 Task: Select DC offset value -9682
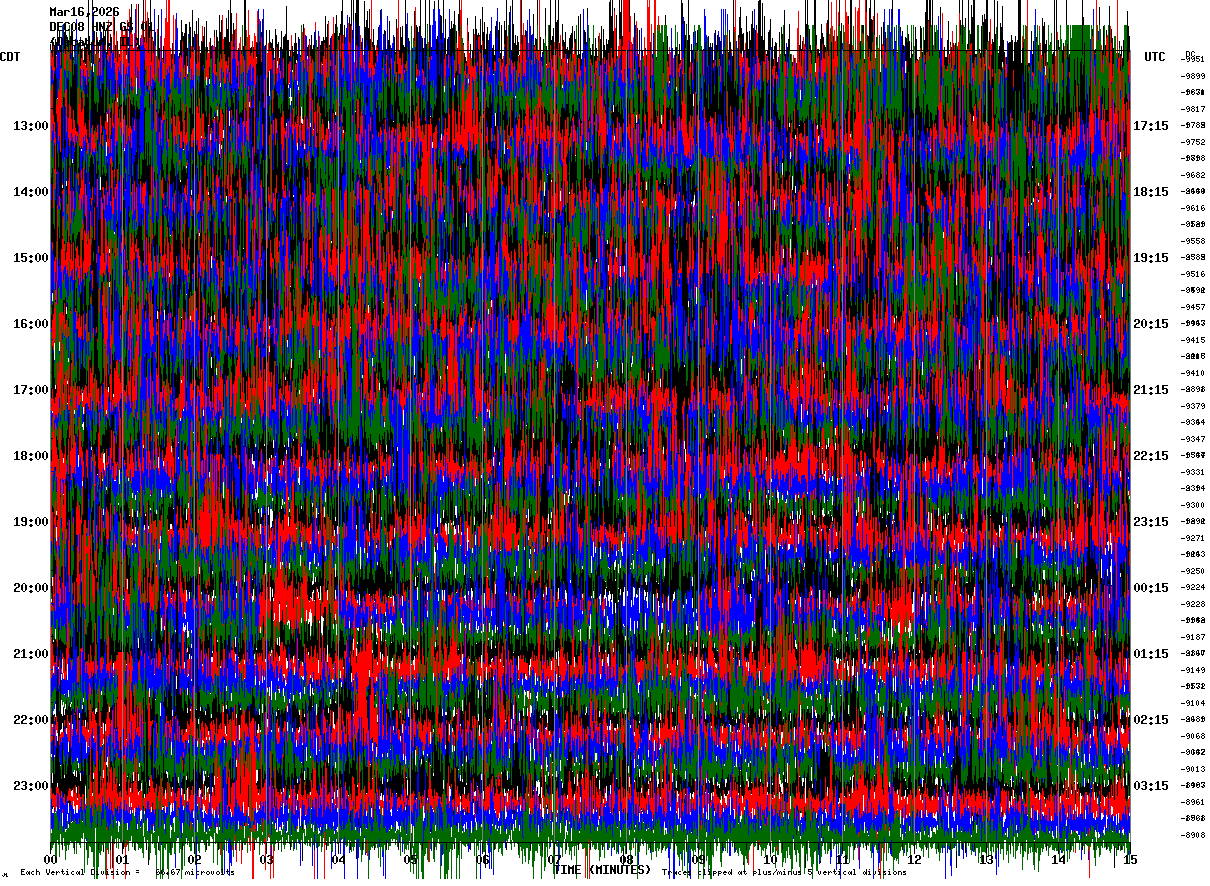pos(1195,175)
